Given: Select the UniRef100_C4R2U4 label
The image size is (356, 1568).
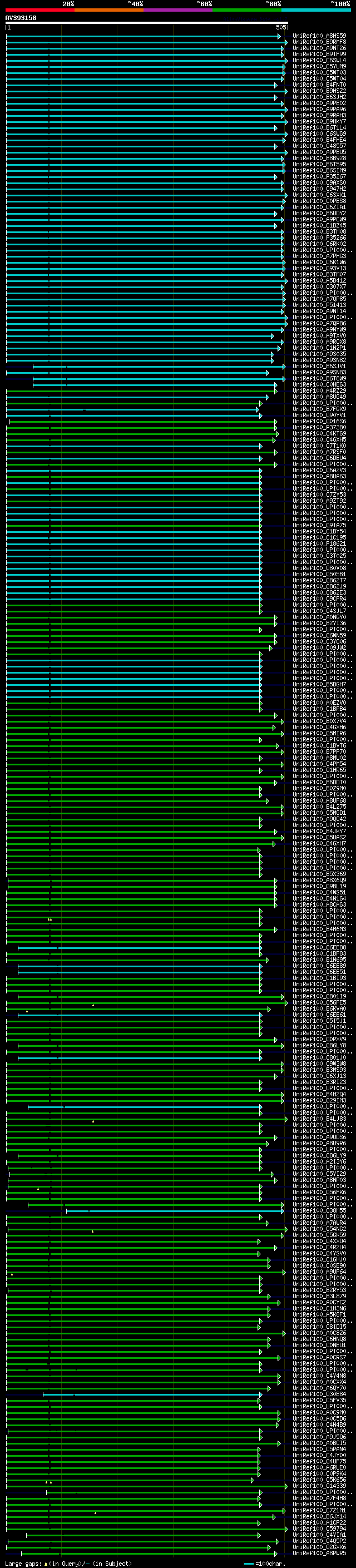Looking at the screenshot, I should click(x=319, y=1247).
